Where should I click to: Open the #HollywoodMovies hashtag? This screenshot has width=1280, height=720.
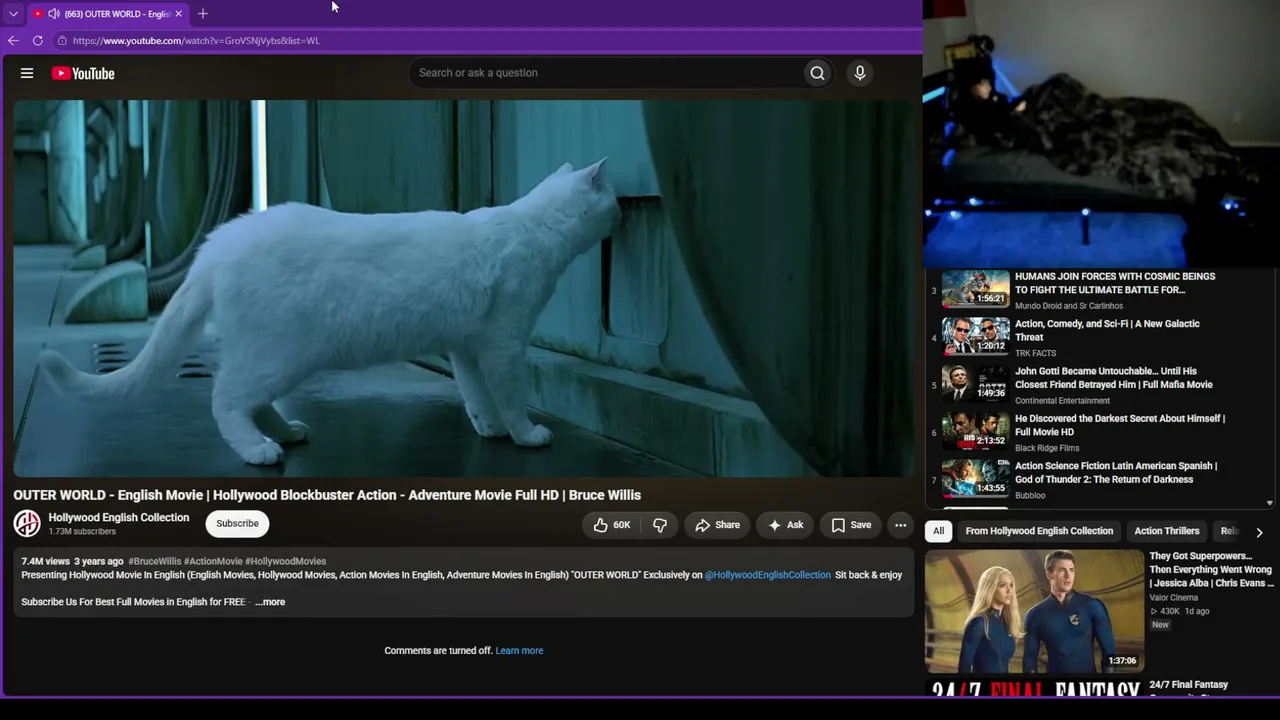286,562
